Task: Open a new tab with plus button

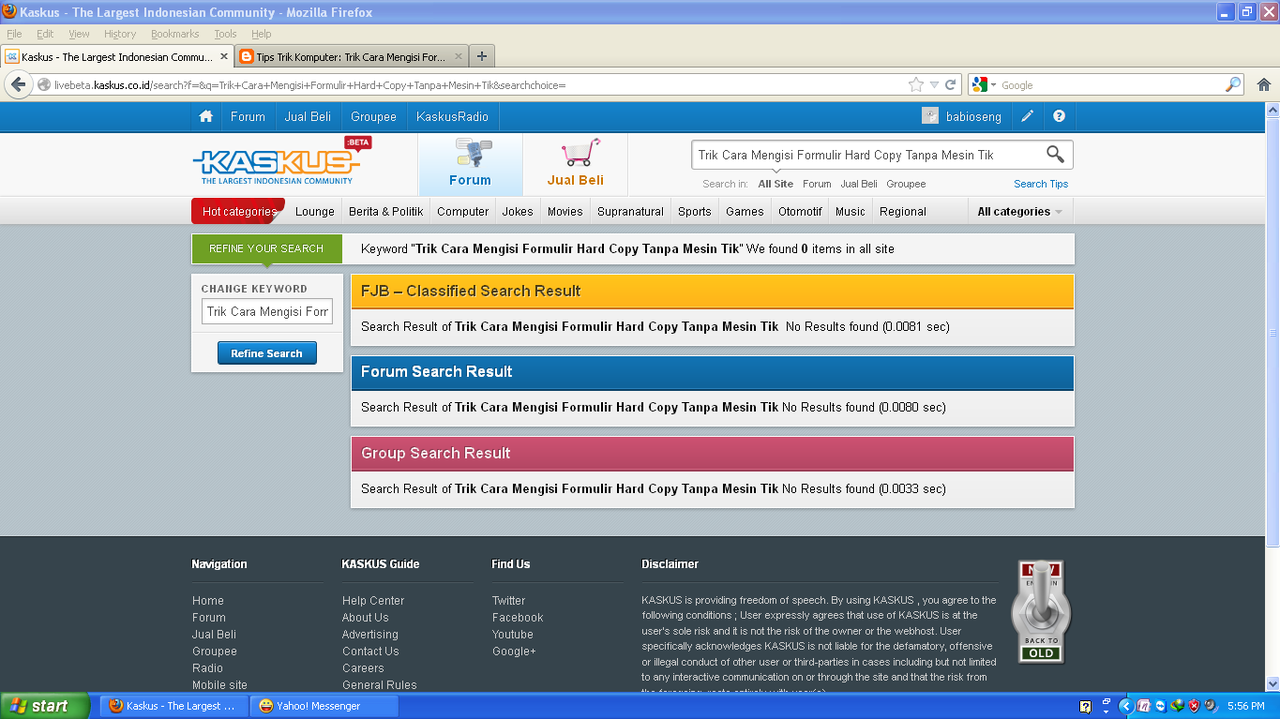Action: click(481, 56)
